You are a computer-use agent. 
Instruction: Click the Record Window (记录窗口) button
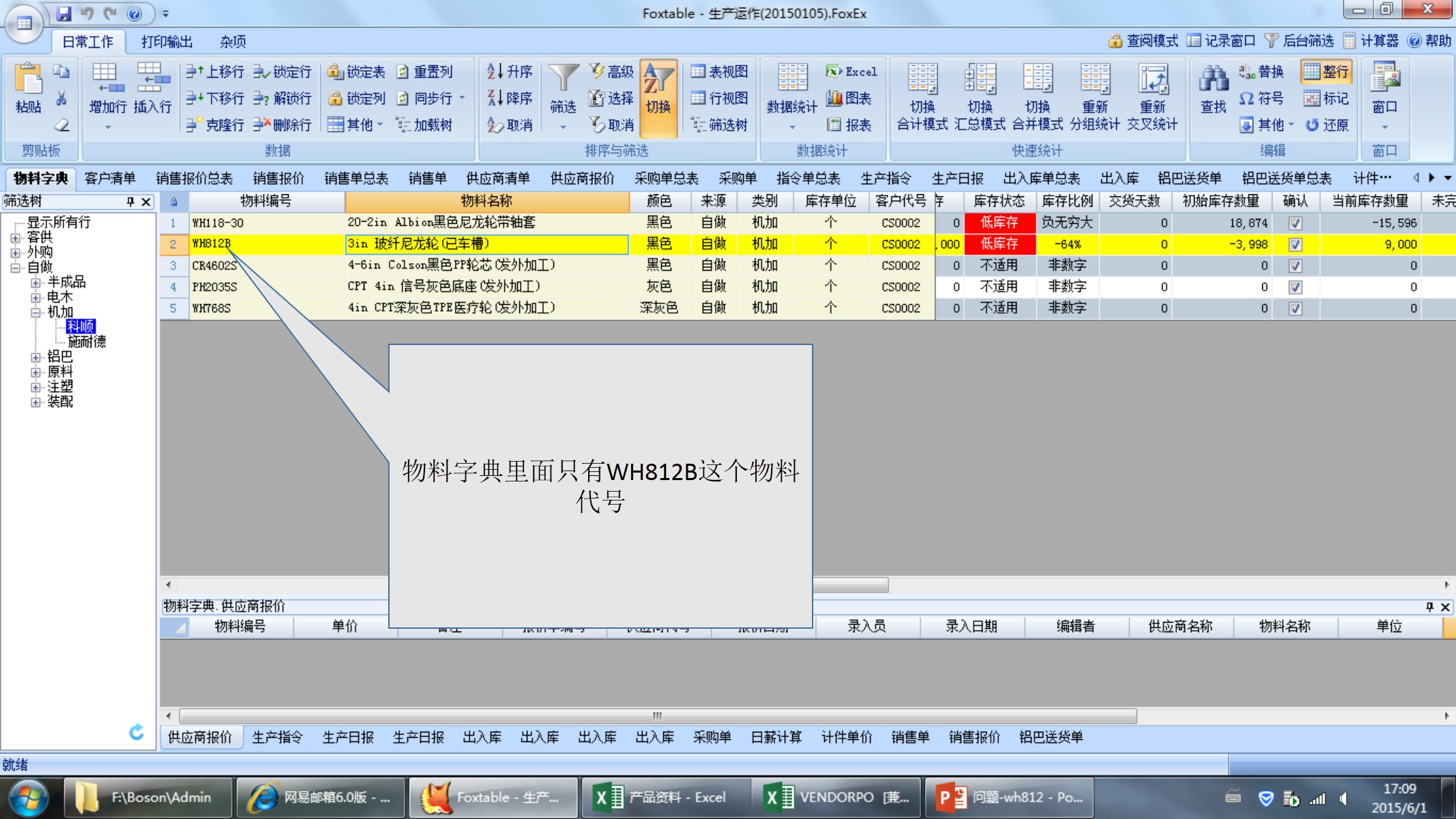pyautogui.click(x=1221, y=41)
